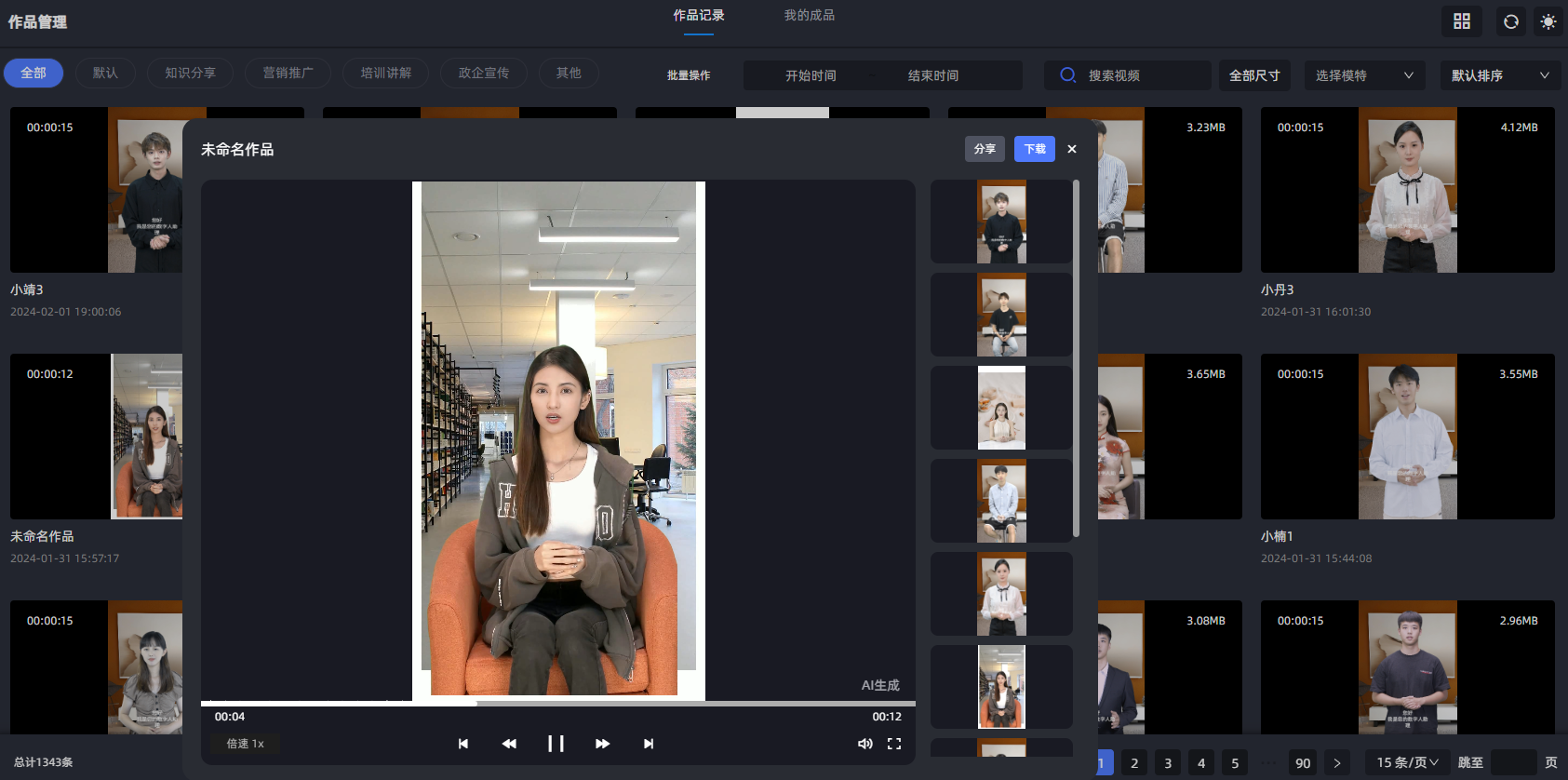Open the 作品记录 tab
Image resolution: width=1568 pixels, height=780 pixels.
pyautogui.click(x=699, y=16)
